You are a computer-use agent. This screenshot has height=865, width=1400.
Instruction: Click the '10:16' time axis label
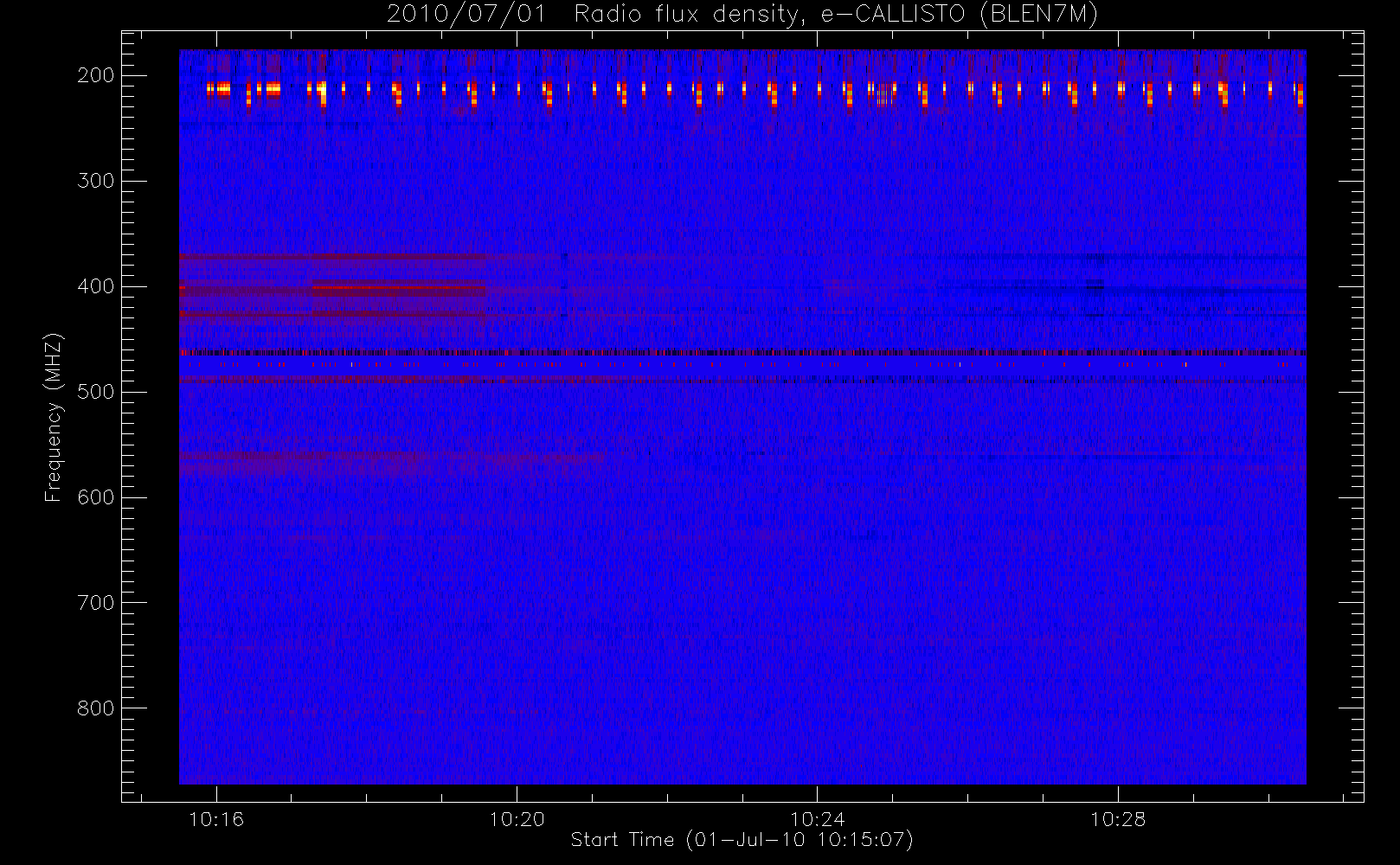216,819
